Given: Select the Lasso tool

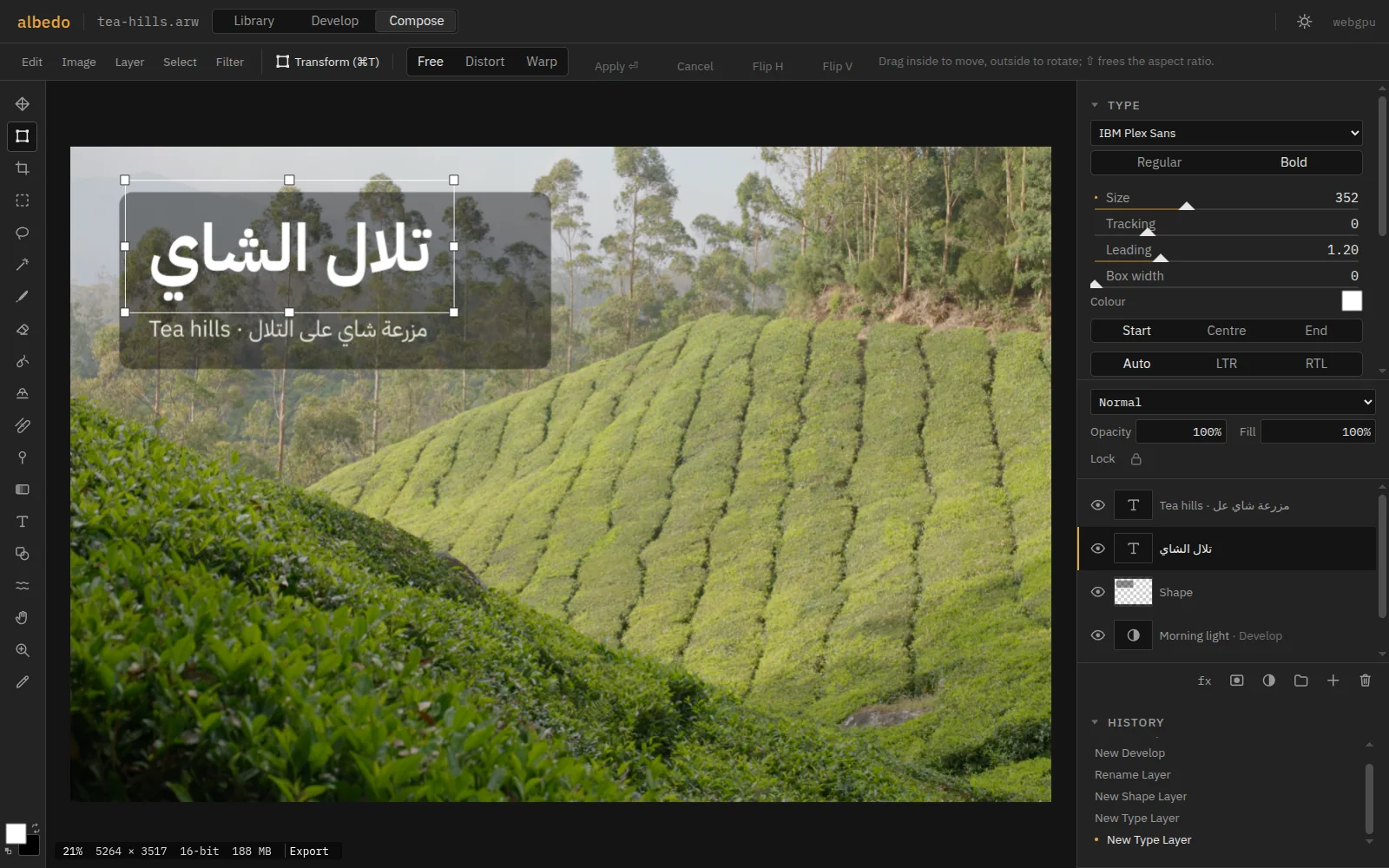Looking at the screenshot, I should tap(23, 233).
